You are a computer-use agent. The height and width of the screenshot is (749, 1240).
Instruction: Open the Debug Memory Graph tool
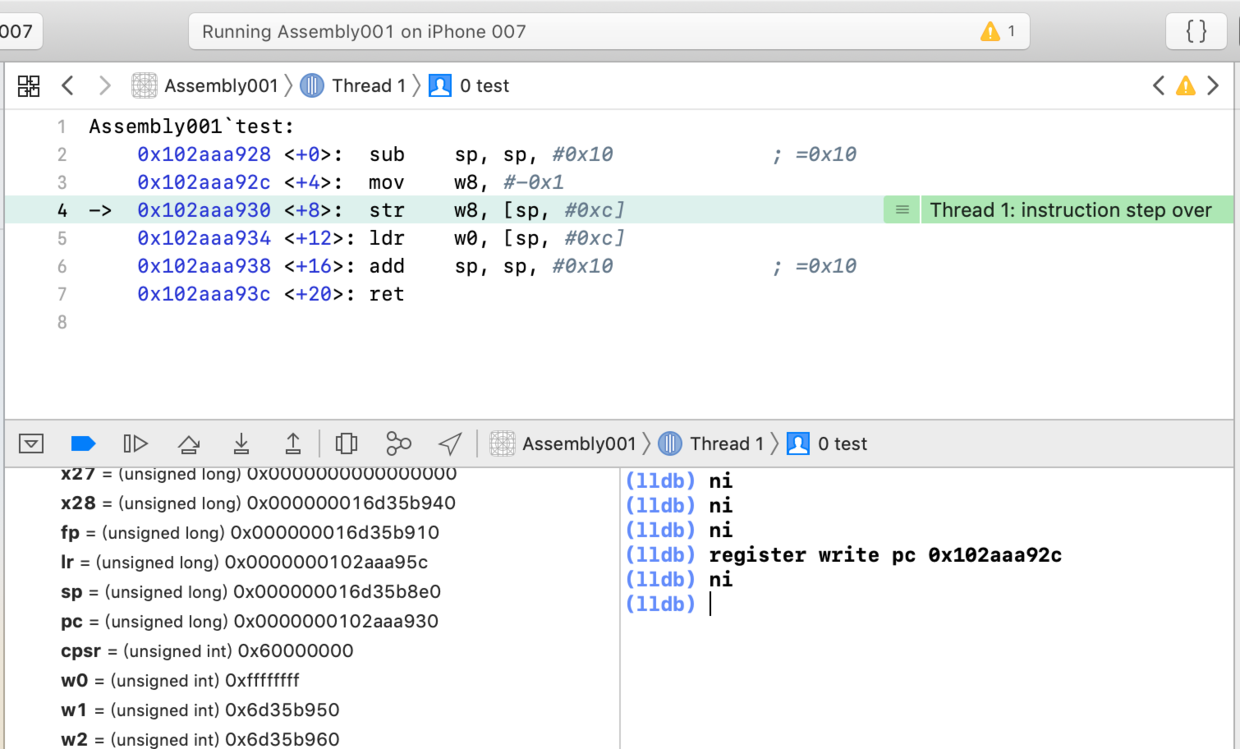[398, 444]
